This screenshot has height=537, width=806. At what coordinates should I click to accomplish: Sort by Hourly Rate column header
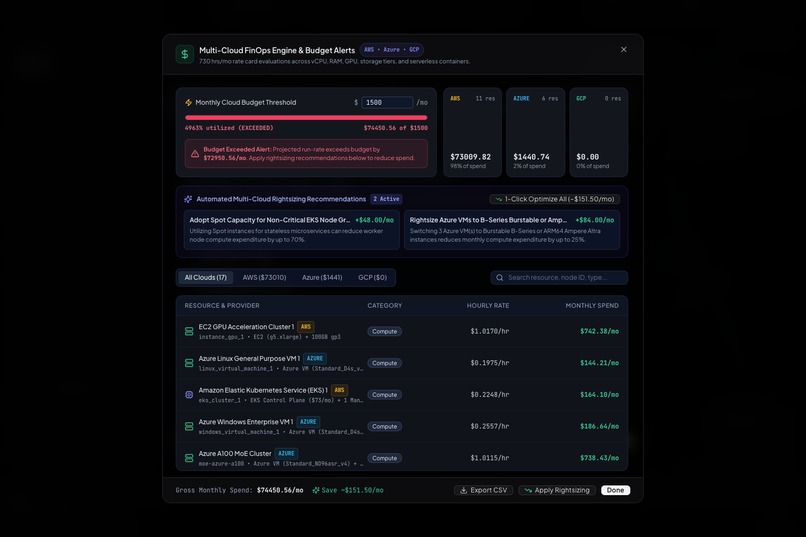click(x=488, y=306)
